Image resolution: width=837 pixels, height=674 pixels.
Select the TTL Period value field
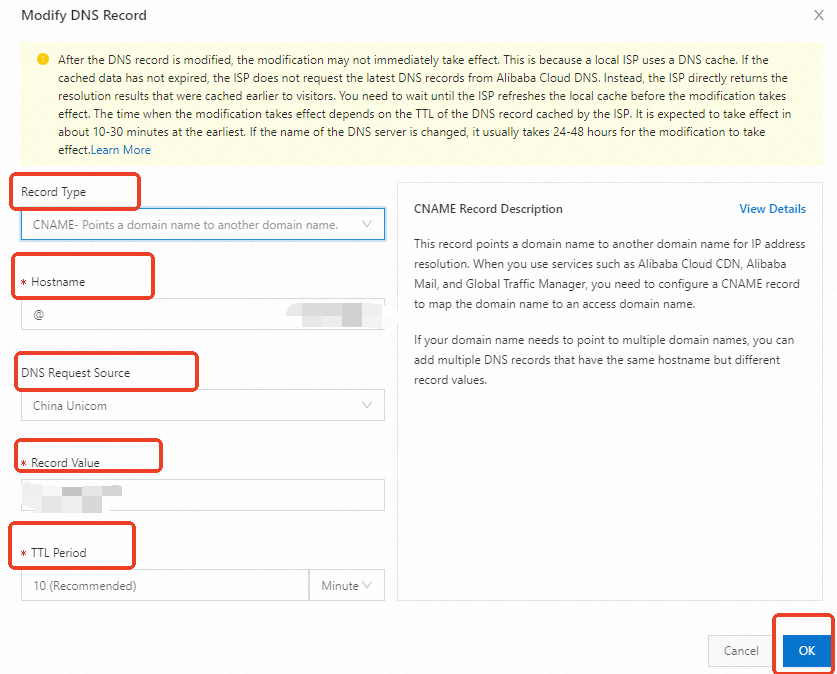(165, 585)
